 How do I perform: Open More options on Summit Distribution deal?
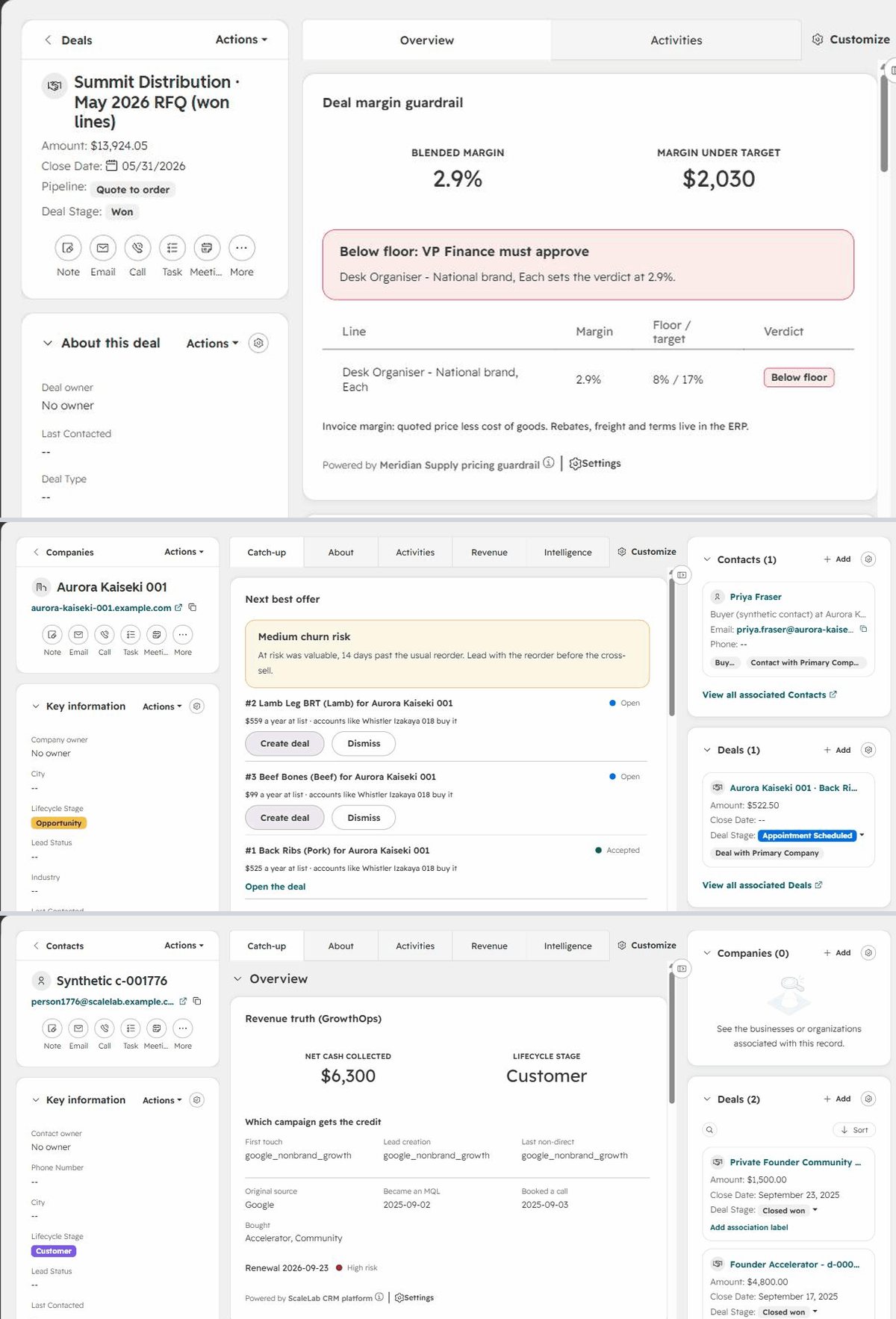click(x=241, y=248)
